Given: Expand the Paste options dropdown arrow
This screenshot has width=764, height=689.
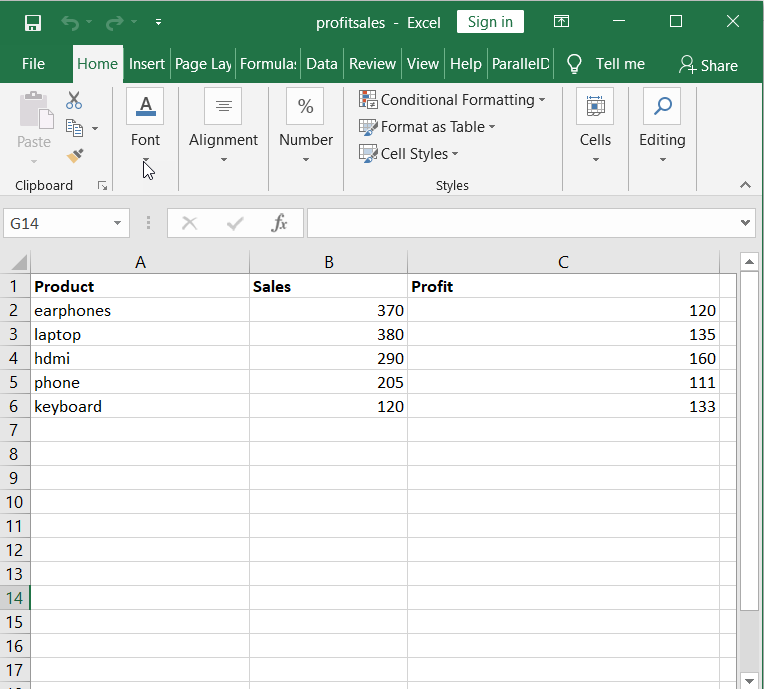Looking at the screenshot, I should [34, 161].
